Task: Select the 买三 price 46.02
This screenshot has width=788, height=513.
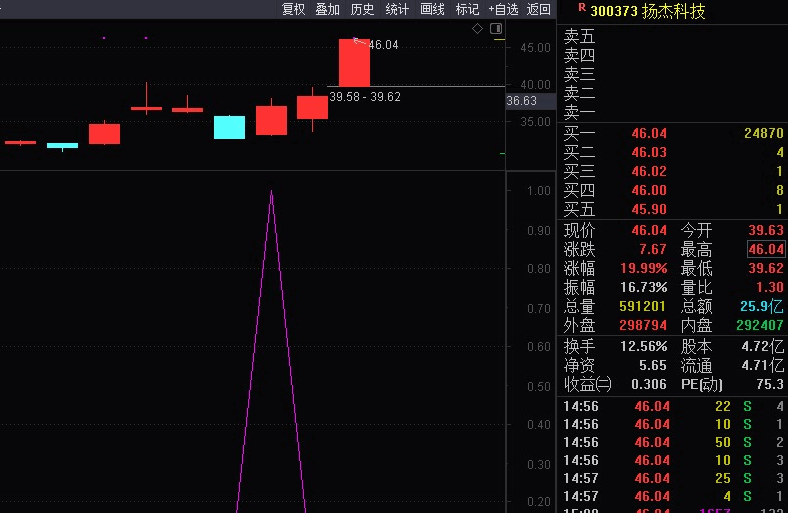Action: (649, 171)
